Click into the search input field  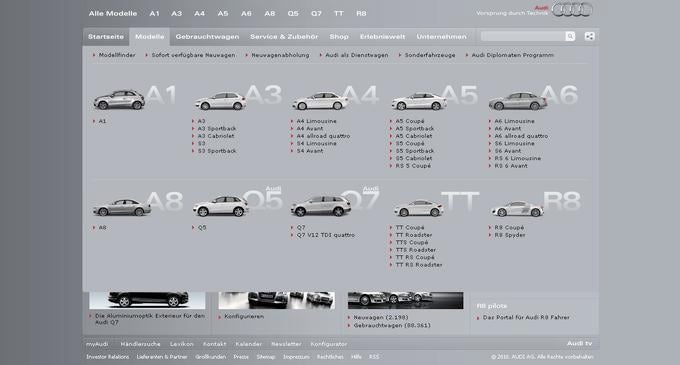523,36
